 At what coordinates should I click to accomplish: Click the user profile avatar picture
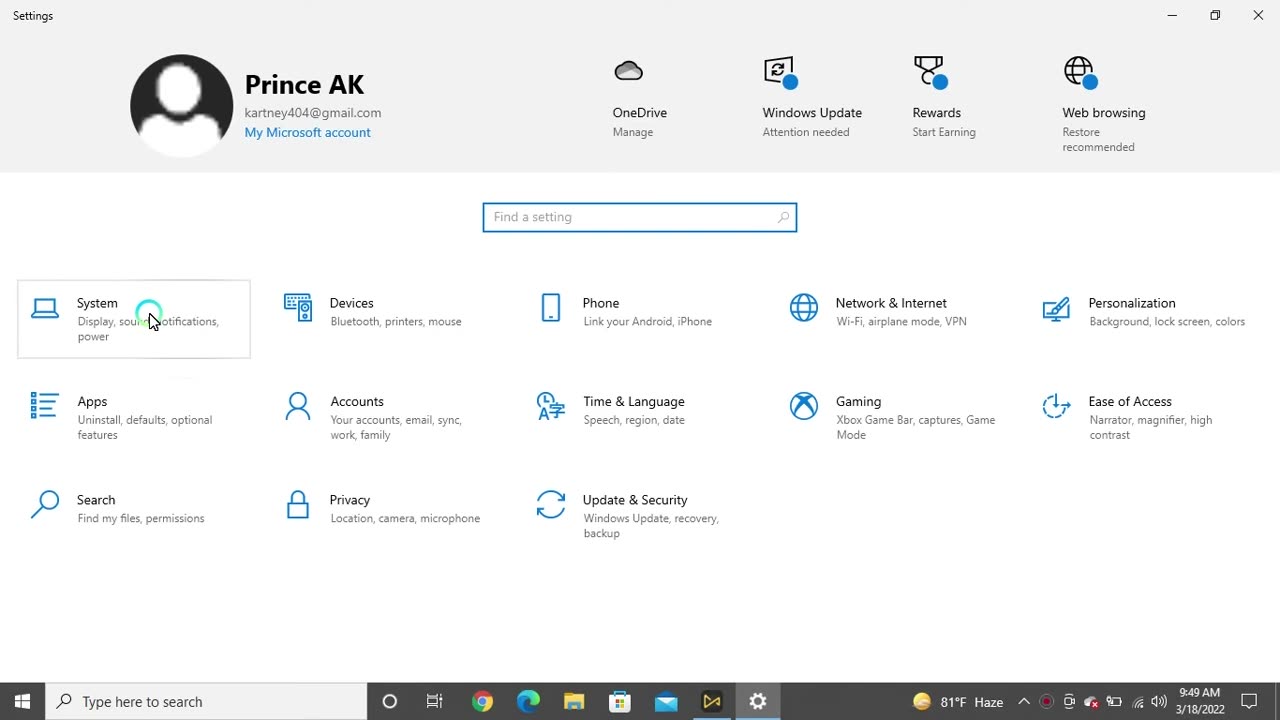181,105
